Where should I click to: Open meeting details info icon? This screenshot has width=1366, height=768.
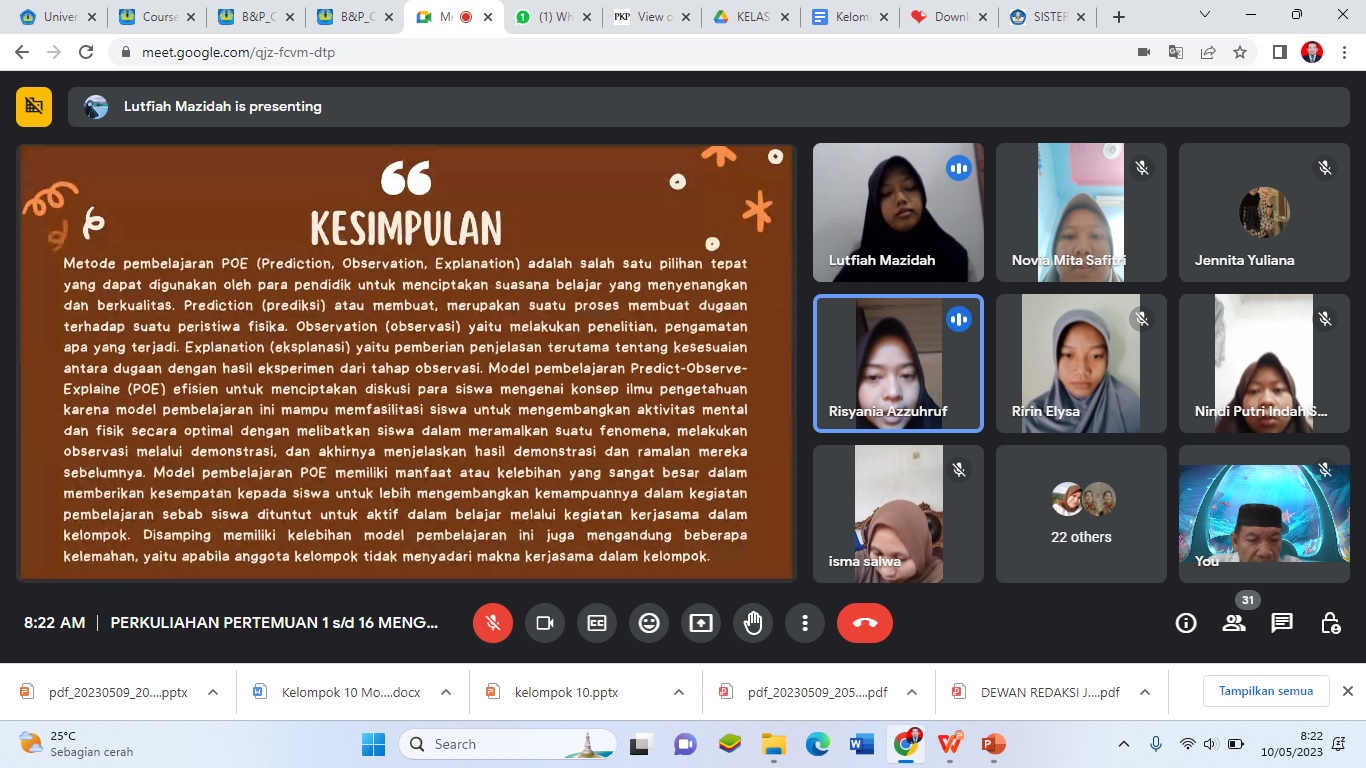(x=1186, y=623)
